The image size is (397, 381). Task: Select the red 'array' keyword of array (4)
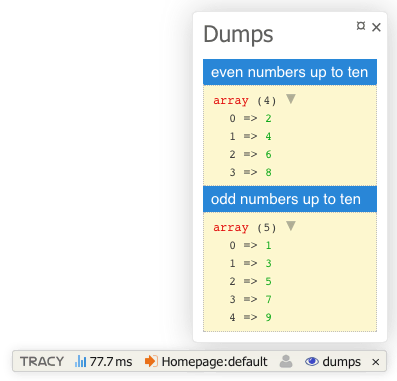[231, 100]
